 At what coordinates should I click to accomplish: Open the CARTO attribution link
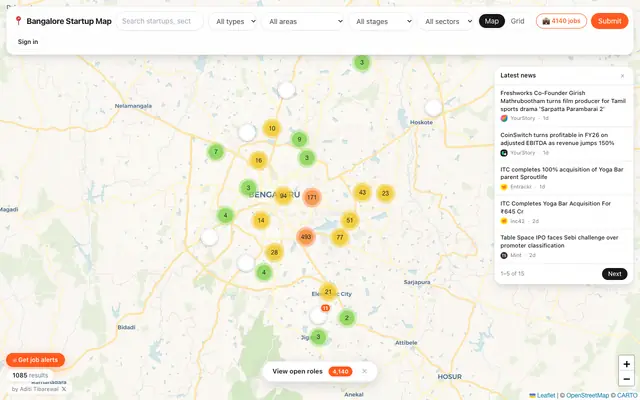[x=627, y=396]
